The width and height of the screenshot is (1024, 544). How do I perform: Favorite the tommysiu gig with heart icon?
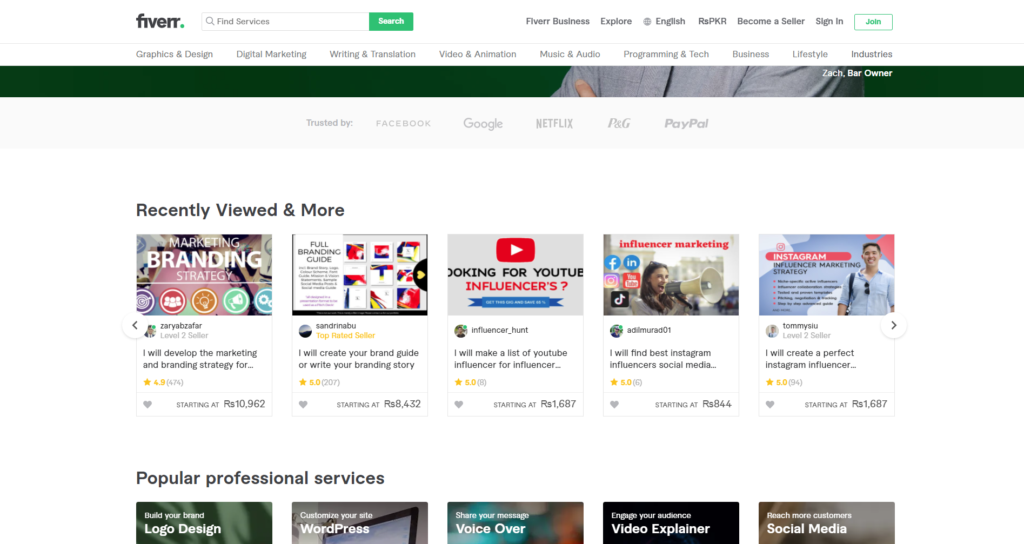(x=770, y=404)
